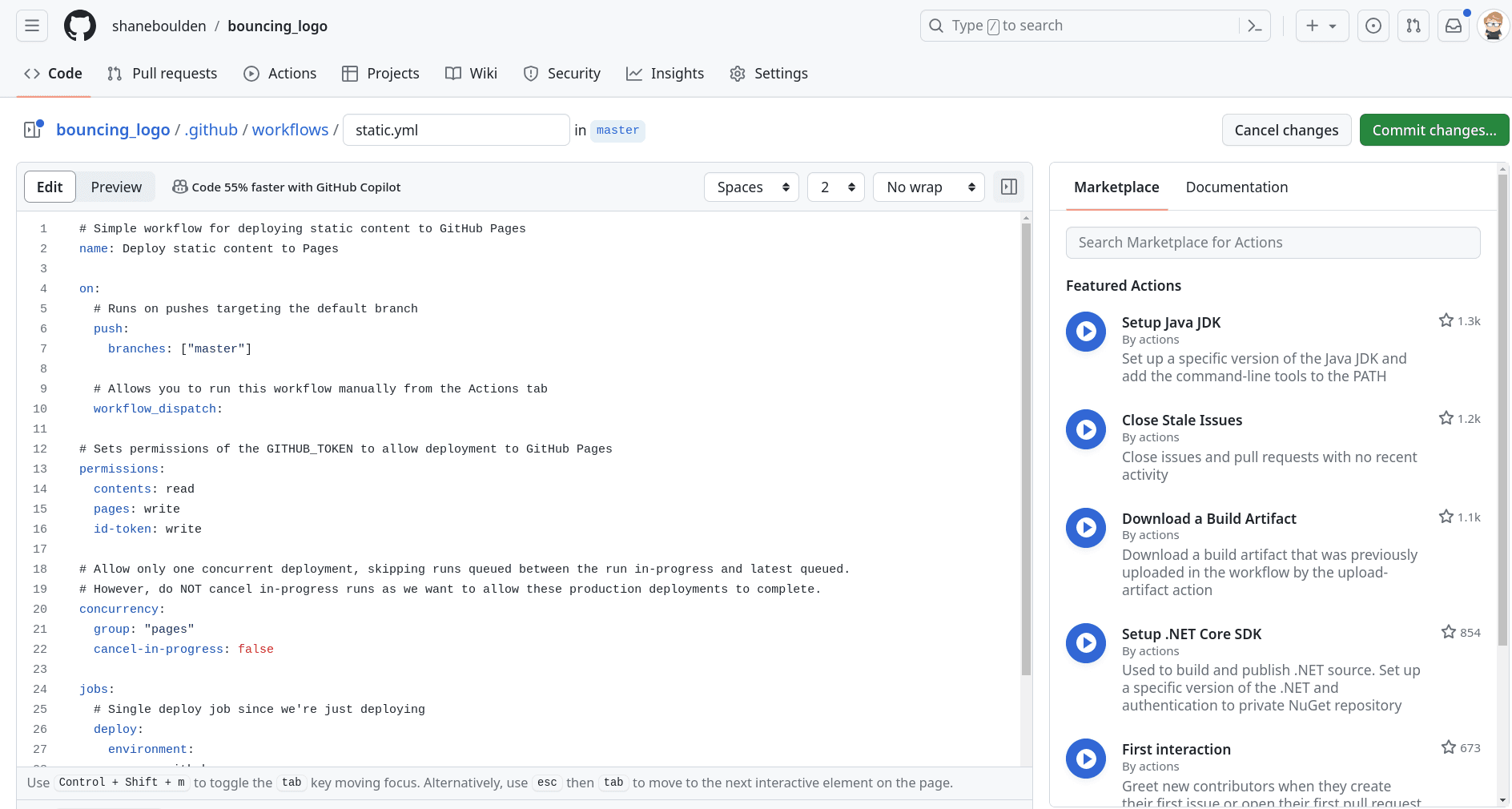Open the global navigation hamburger menu

coord(32,26)
